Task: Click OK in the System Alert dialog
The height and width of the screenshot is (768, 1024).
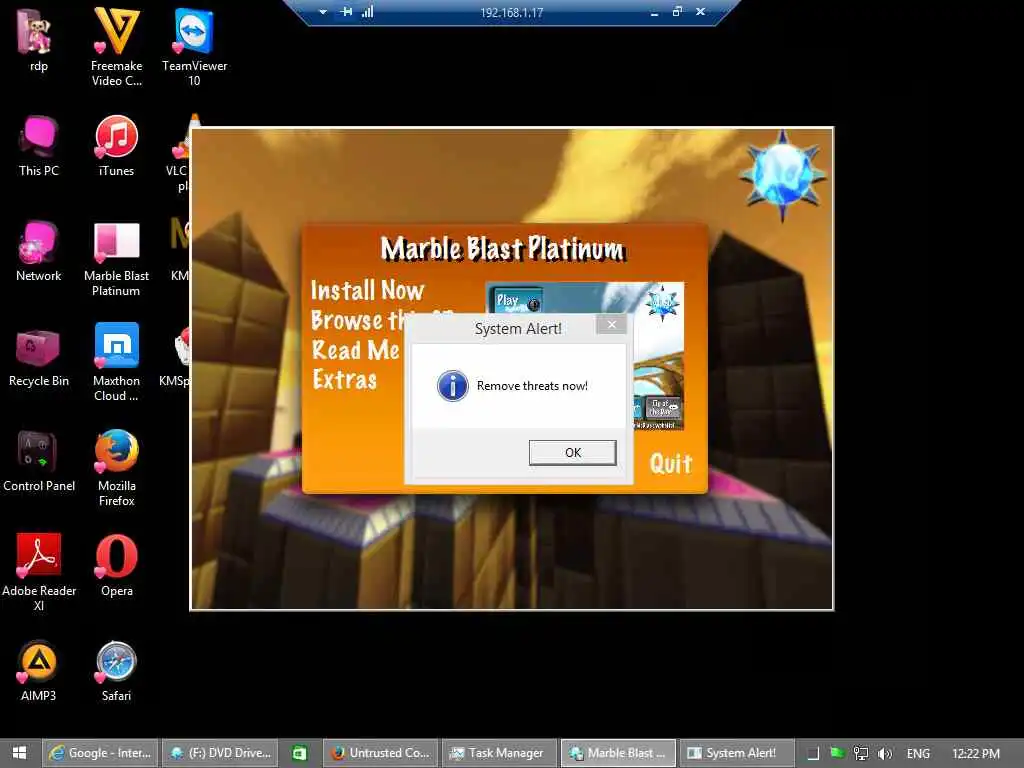Action: click(573, 453)
